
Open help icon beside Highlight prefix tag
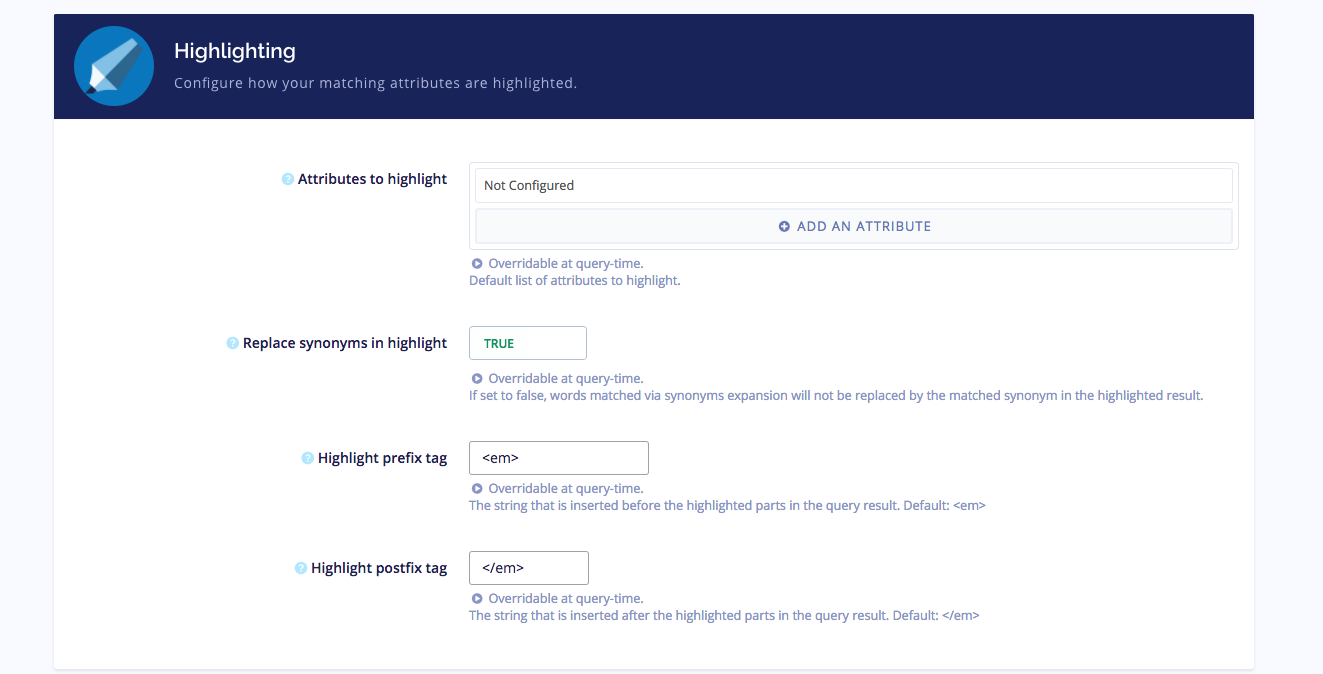(x=308, y=458)
